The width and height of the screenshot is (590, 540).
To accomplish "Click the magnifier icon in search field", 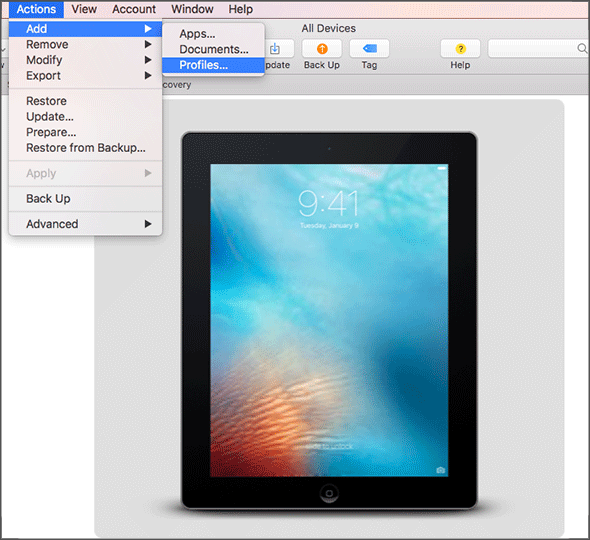I will 582,48.
